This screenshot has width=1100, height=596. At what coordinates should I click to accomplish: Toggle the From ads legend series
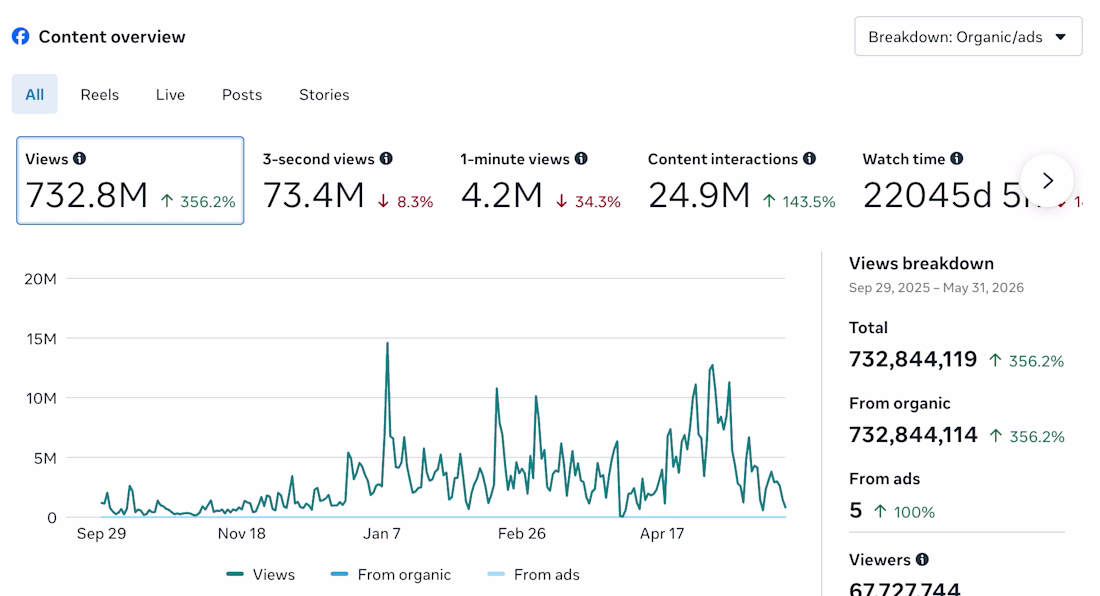click(x=534, y=574)
